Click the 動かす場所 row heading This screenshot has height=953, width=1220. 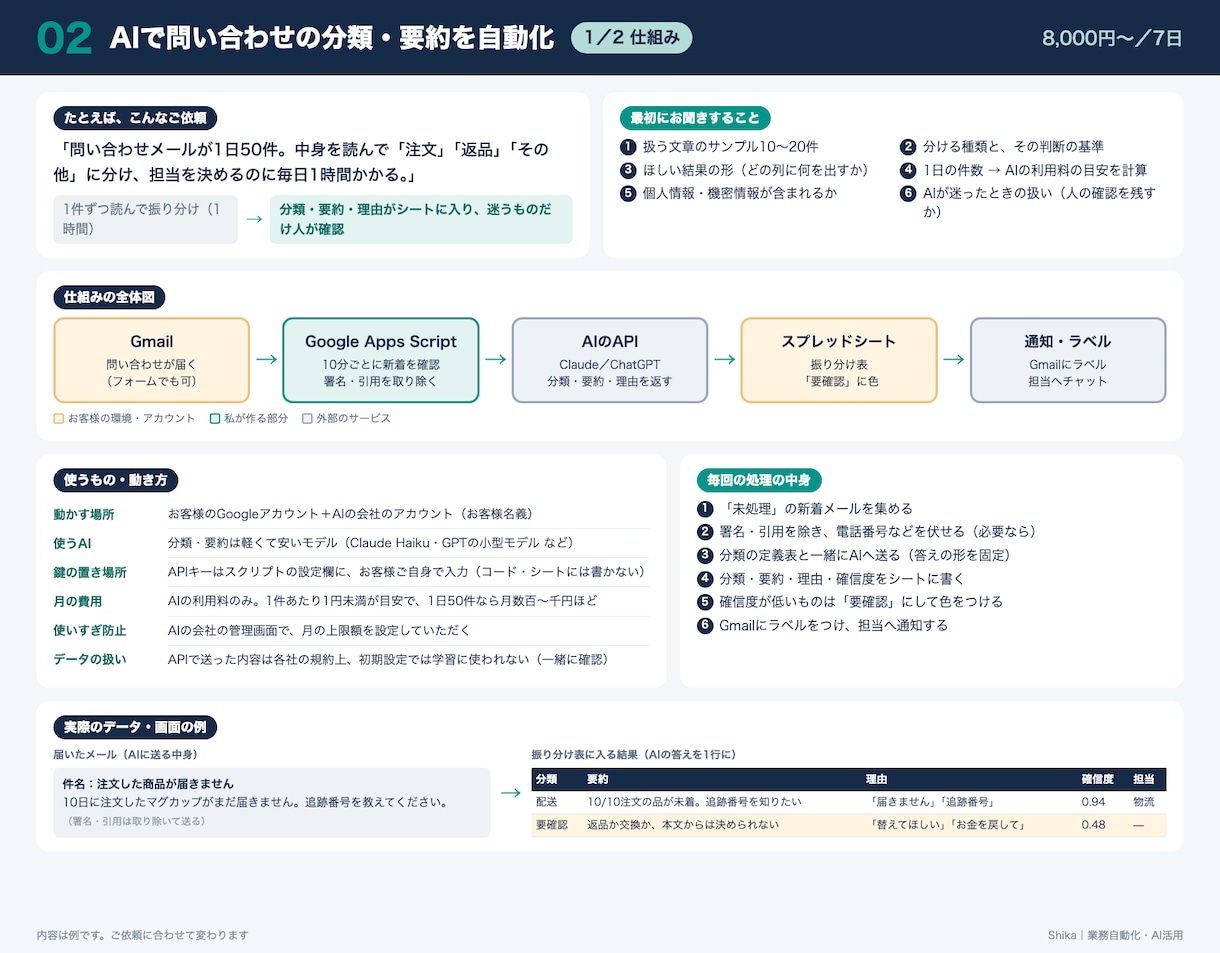tap(84, 514)
